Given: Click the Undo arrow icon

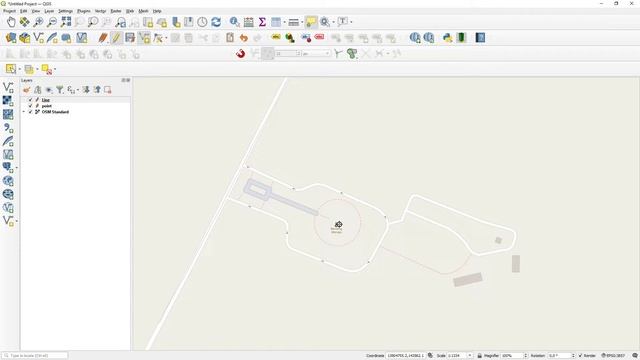Looking at the screenshot, I should tap(244, 38).
